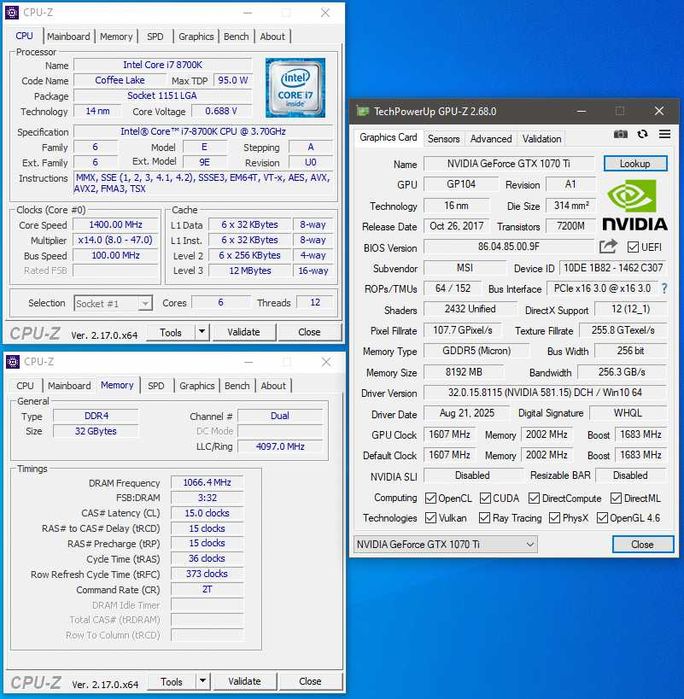Click Validate button in bottom CPU-Z
Viewport: 684px width, 699px height.
244,682
